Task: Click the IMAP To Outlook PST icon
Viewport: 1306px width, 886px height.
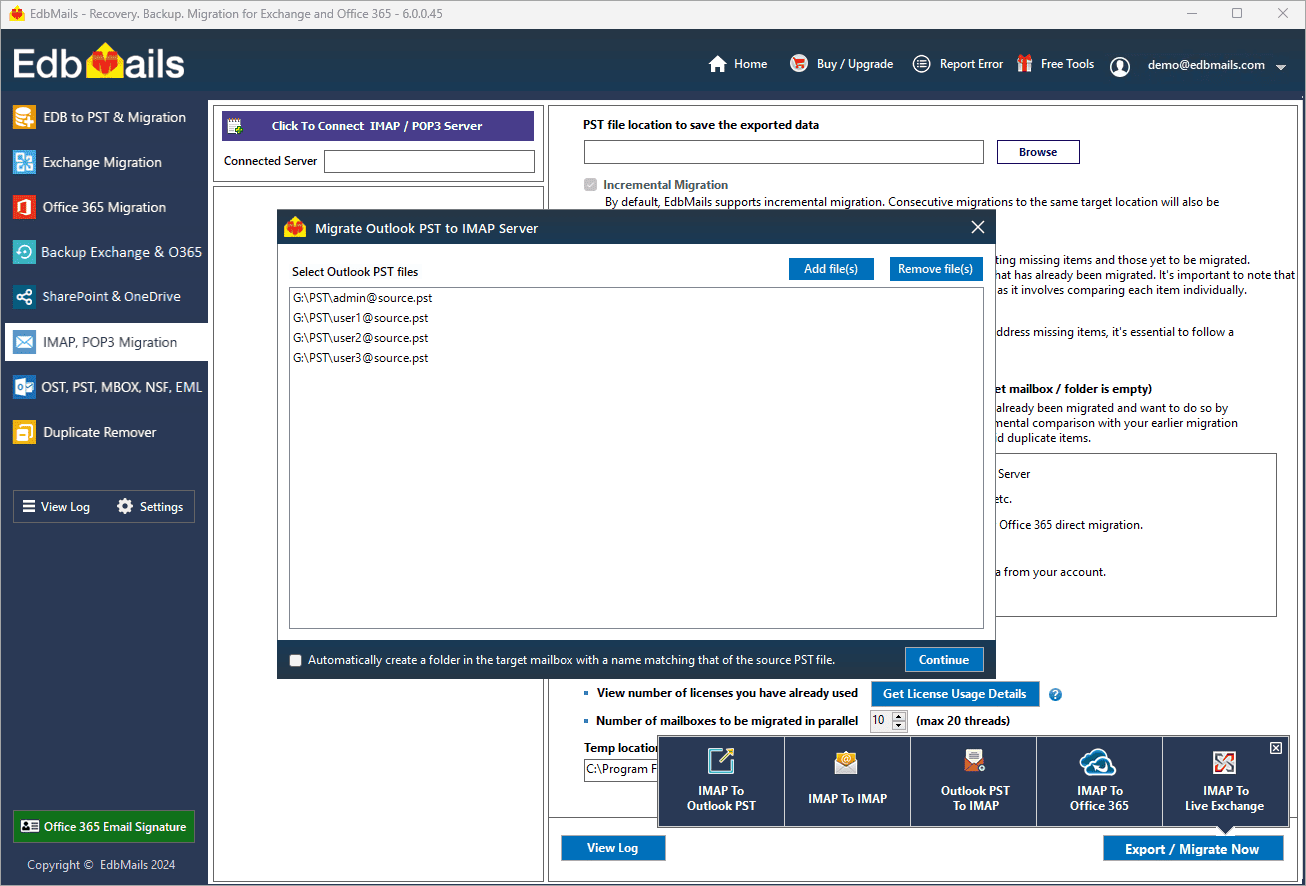Action: point(721,761)
